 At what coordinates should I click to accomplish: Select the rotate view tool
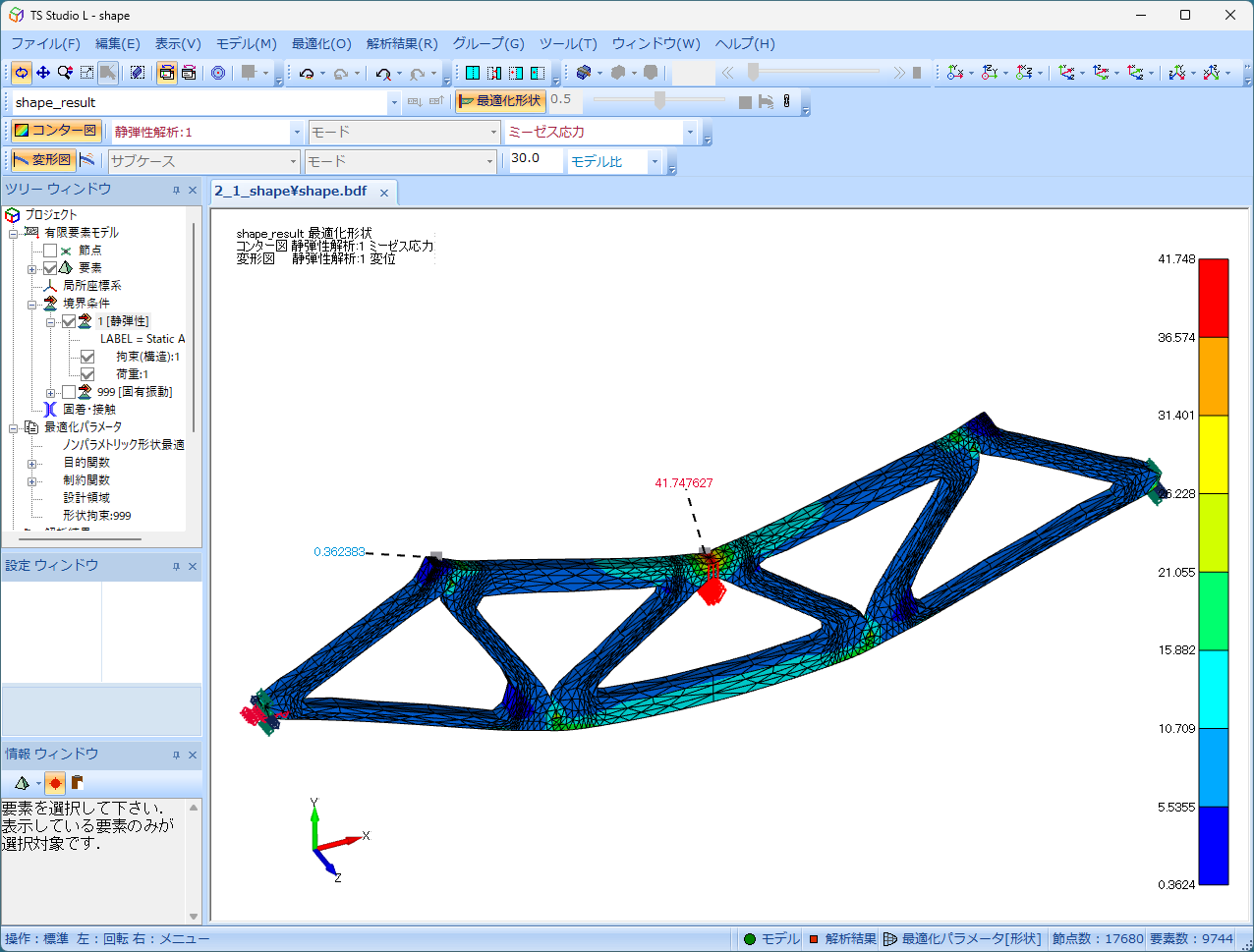22,73
